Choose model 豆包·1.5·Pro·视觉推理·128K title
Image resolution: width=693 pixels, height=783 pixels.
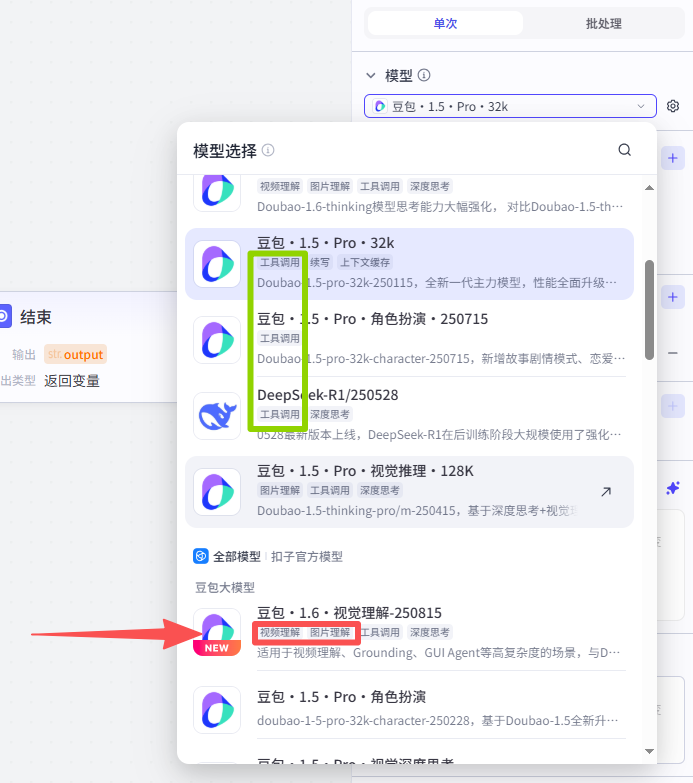[365, 471]
